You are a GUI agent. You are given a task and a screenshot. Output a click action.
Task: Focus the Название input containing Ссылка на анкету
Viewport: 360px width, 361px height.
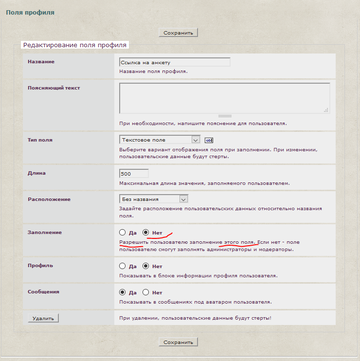[174, 62]
